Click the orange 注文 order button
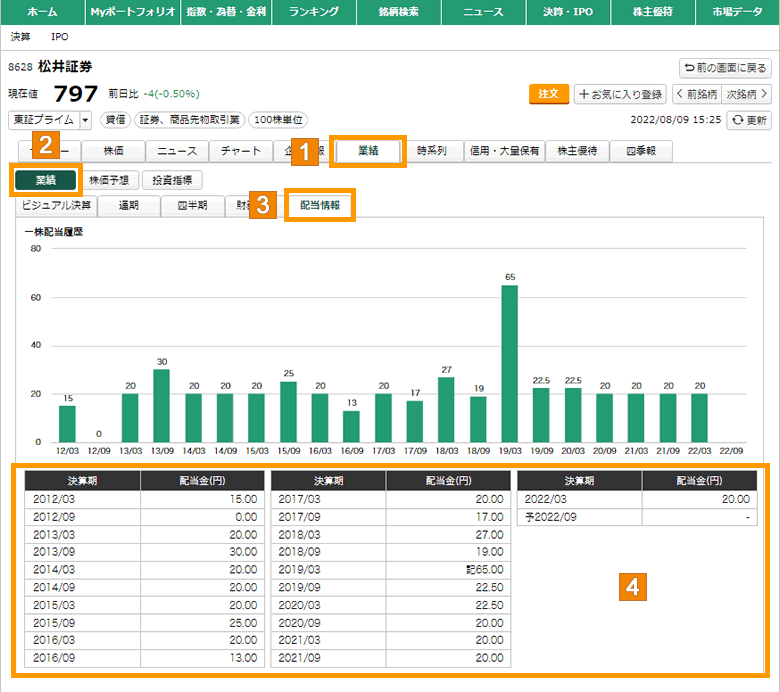 (x=549, y=94)
